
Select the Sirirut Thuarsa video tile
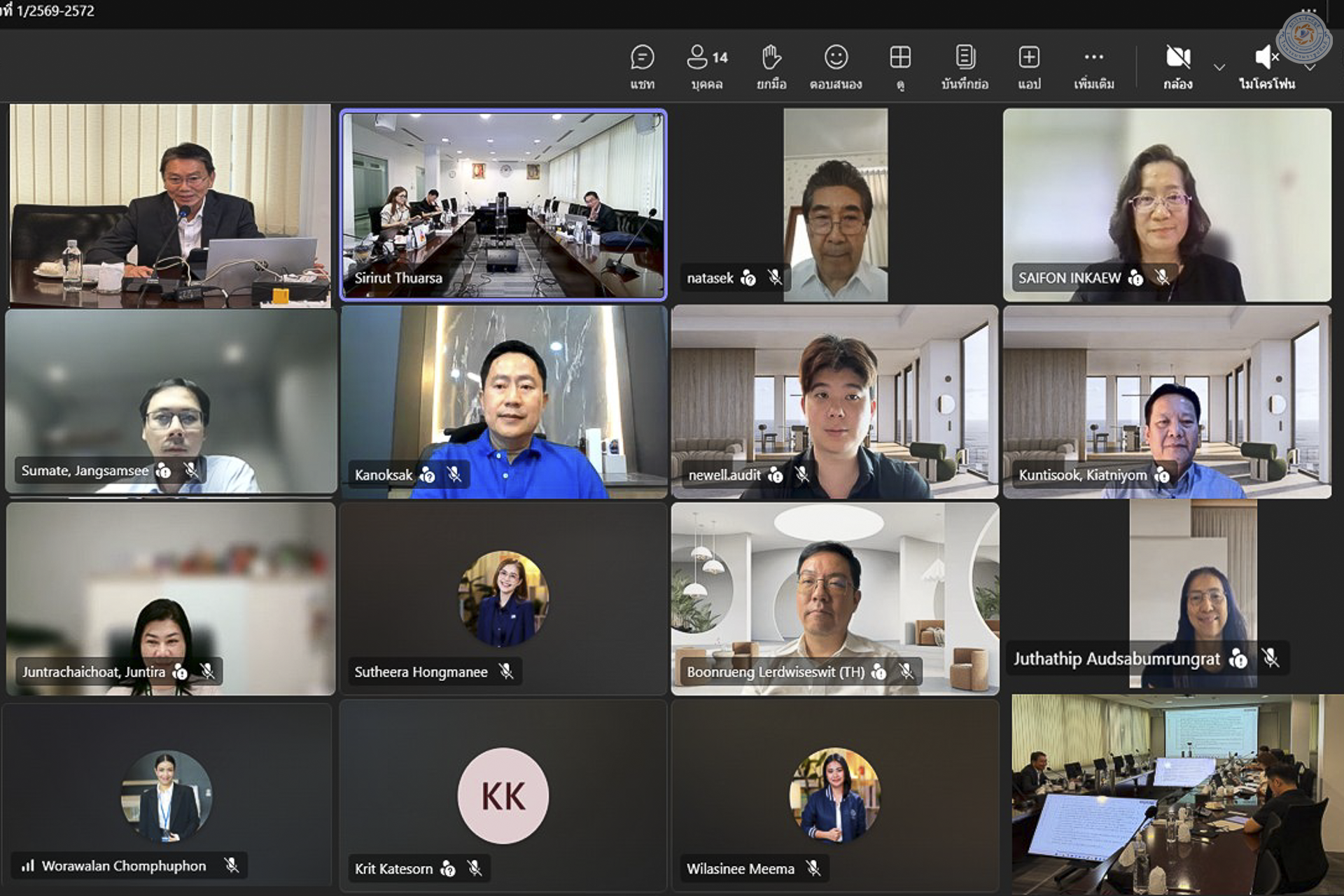[503, 204]
